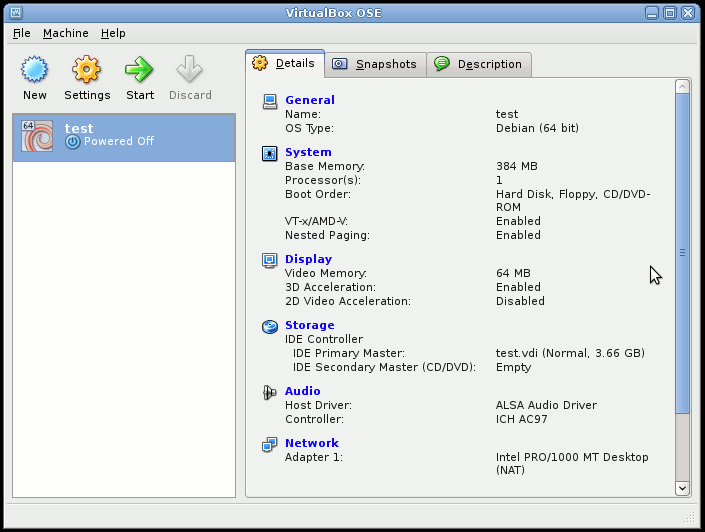Click the Audio section speaker icon
This screenshot has width=705, height=532.
click(x=269, y=393)
